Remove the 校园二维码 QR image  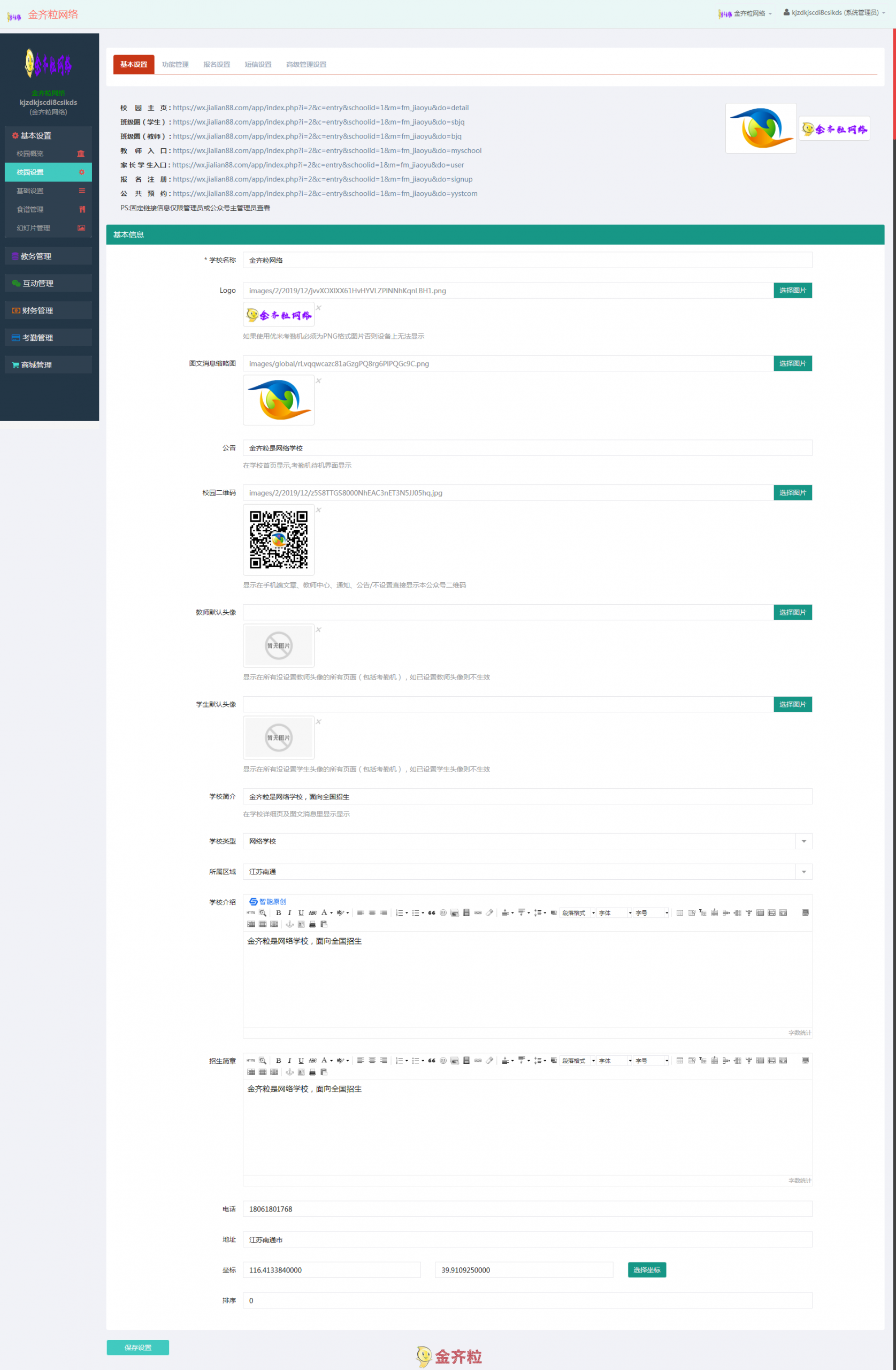[318, 510]
